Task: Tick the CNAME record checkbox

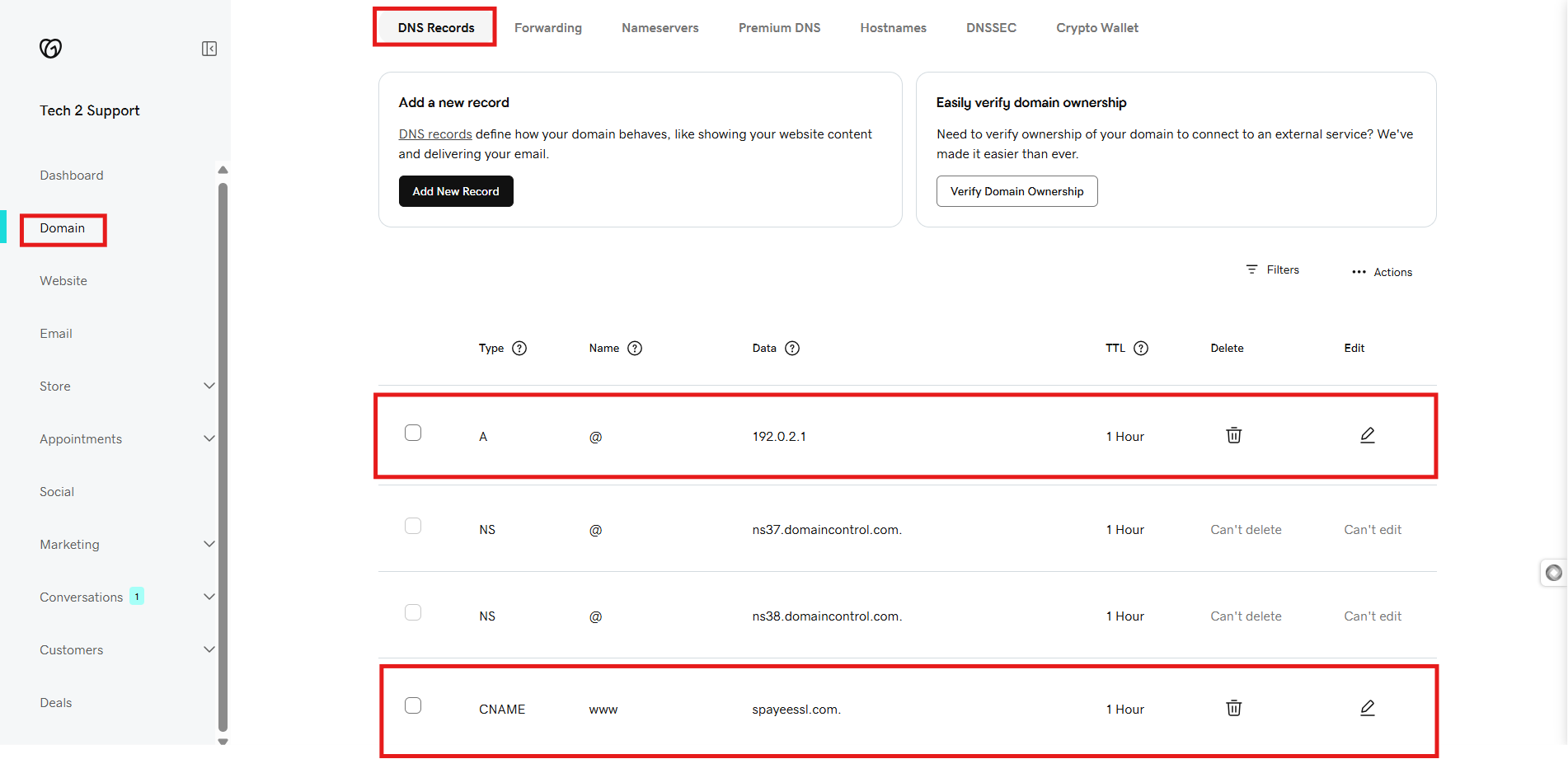Action: coord(413,705)
